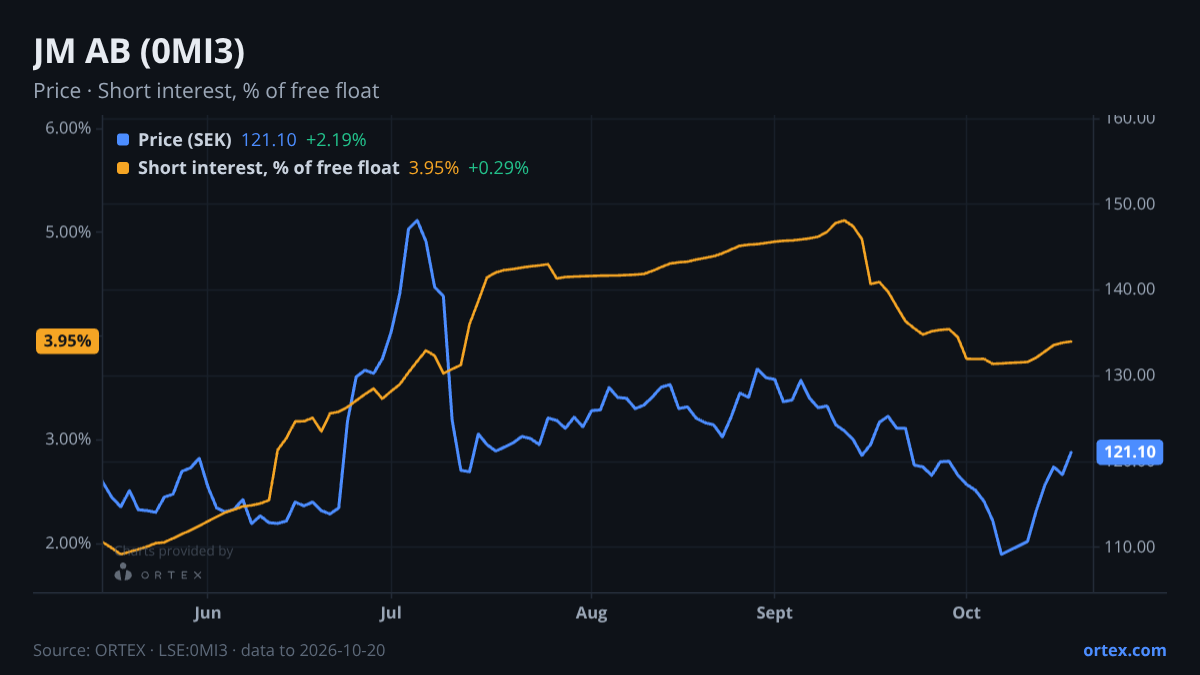Viewport: 1200px width, 675px height.
Task: Click the Jun x-axis label
Action: 207,612
